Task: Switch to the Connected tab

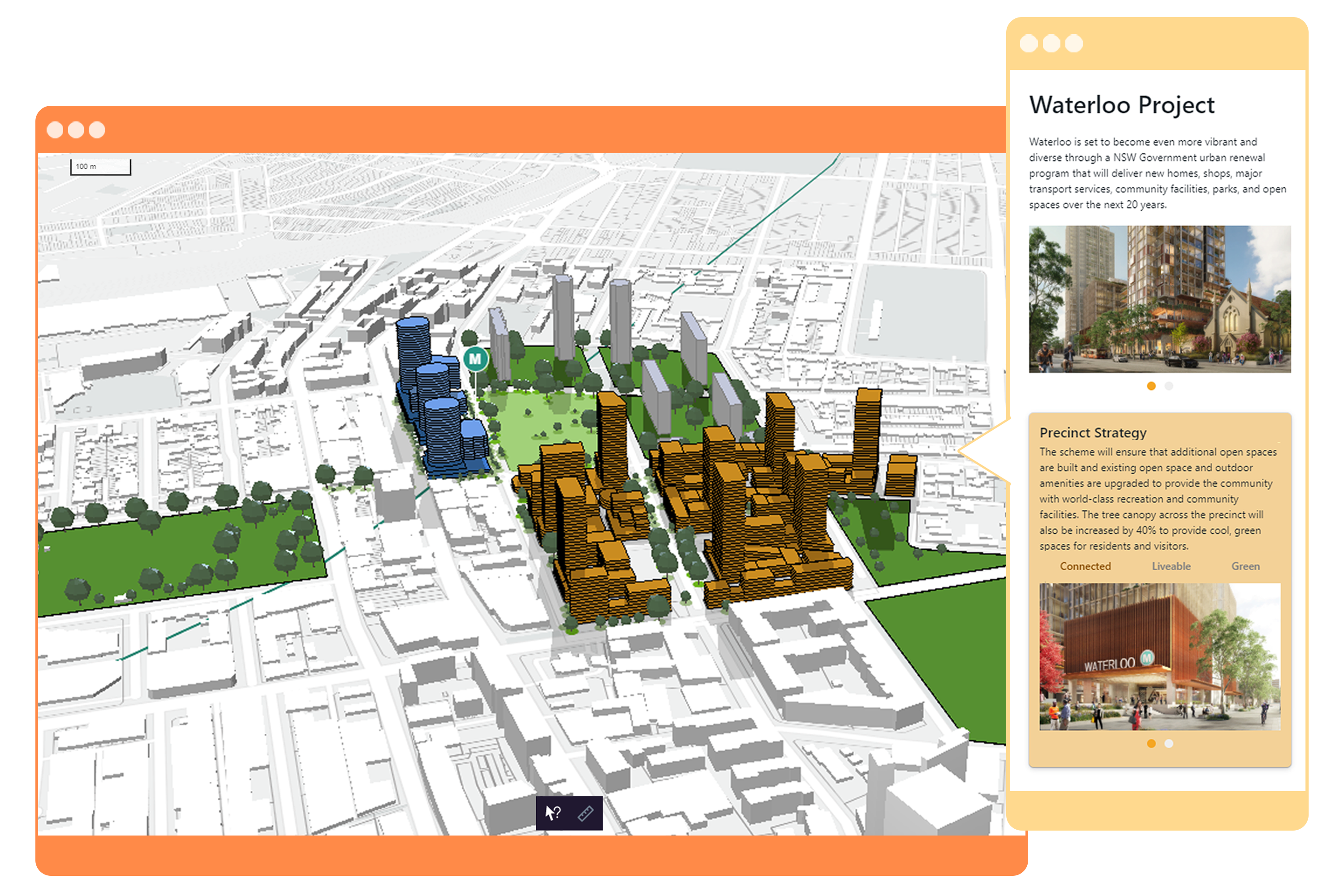Action: tap(1085, 566)
